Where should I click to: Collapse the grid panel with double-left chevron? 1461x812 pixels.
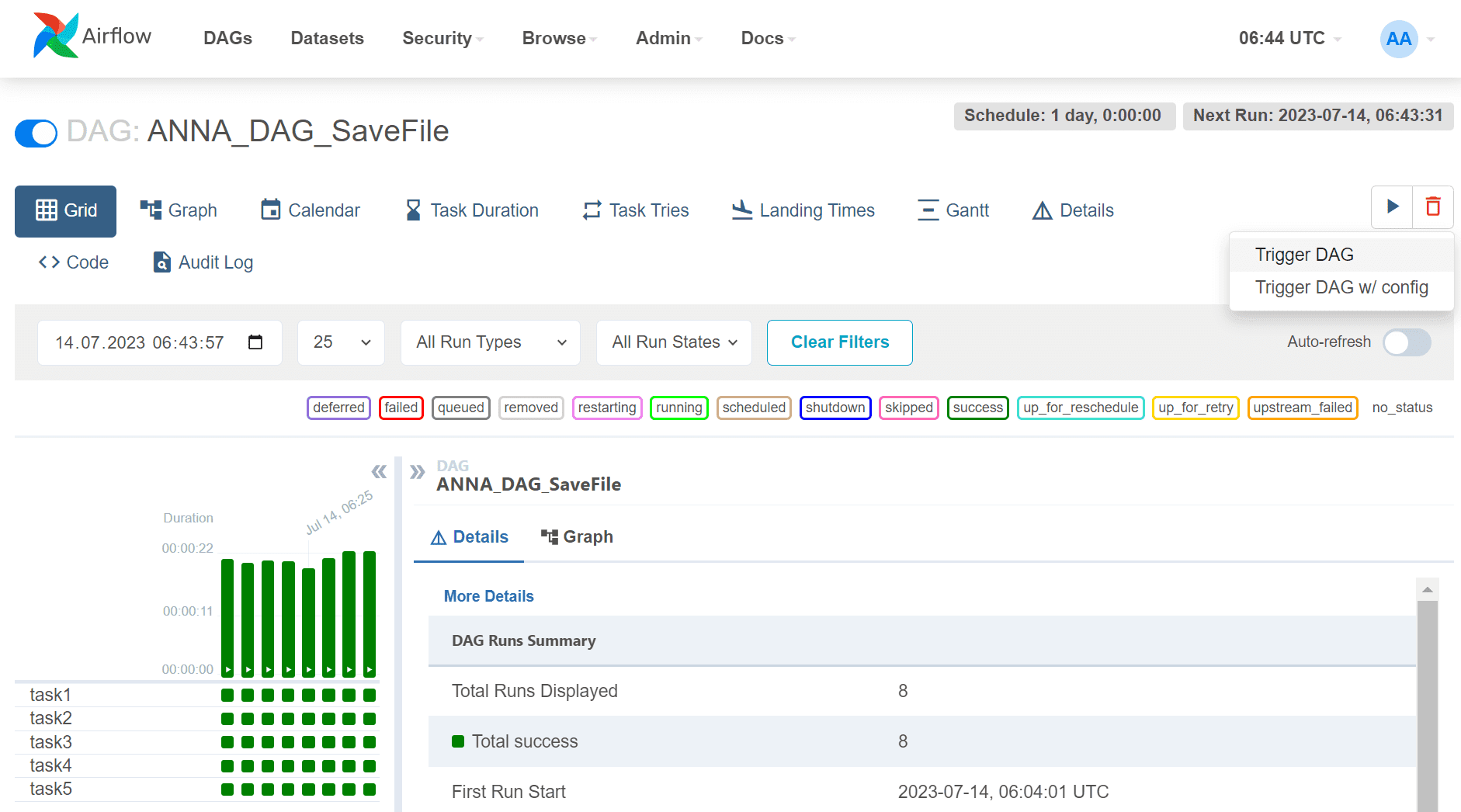379,471
